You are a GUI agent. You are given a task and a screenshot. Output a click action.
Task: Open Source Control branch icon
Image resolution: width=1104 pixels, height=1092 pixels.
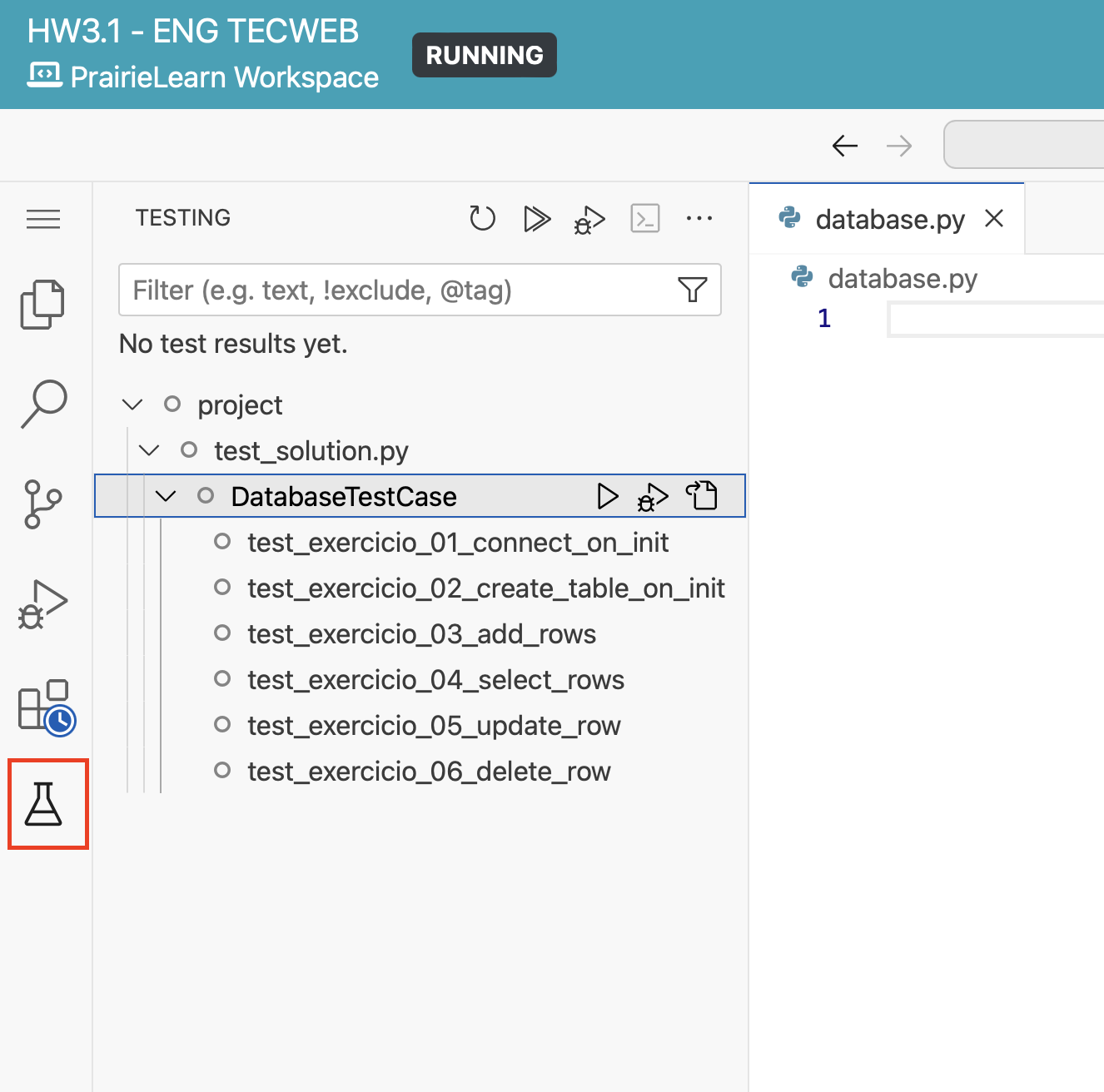click(x=43, y=504)
